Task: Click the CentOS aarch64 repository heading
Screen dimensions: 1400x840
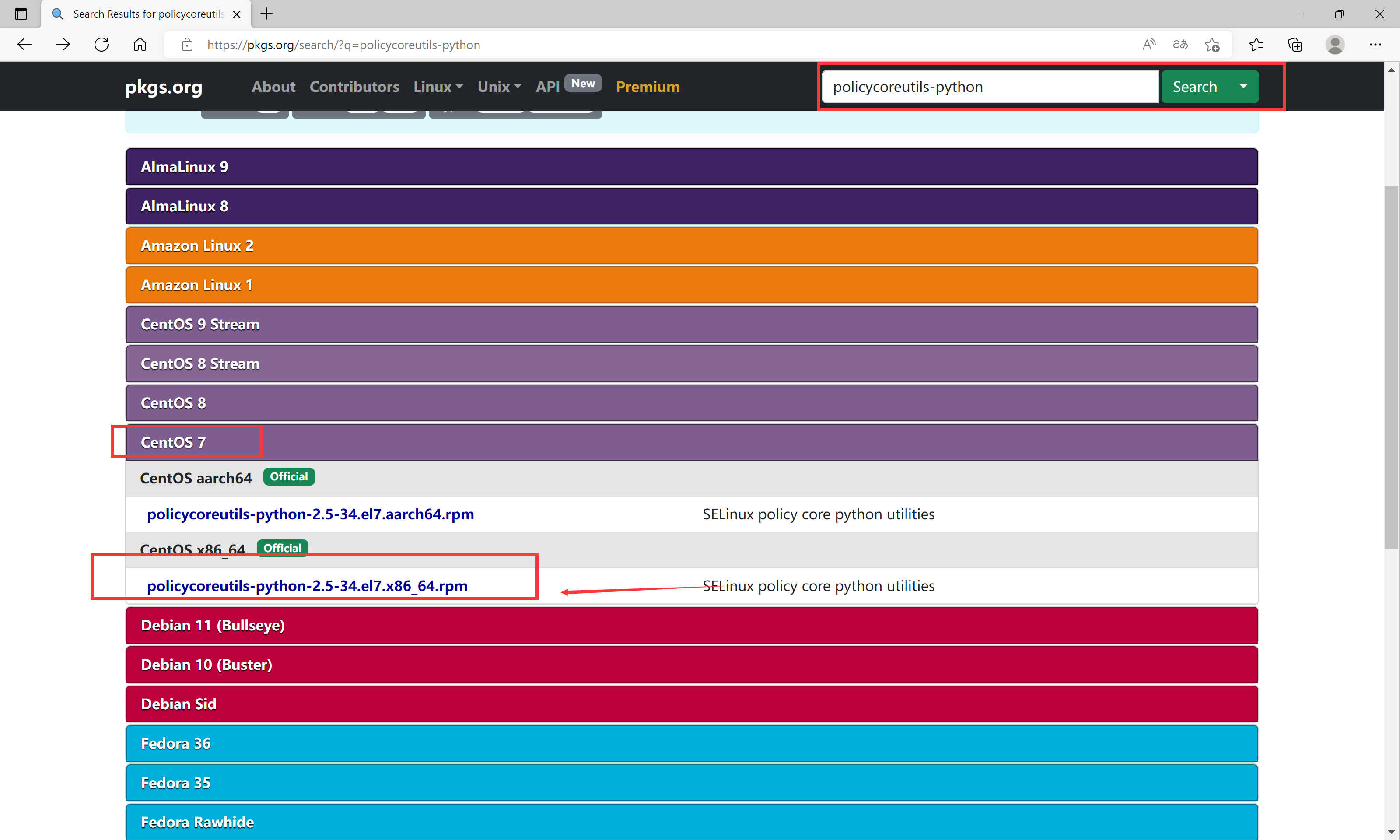Action: coord(196,478)
